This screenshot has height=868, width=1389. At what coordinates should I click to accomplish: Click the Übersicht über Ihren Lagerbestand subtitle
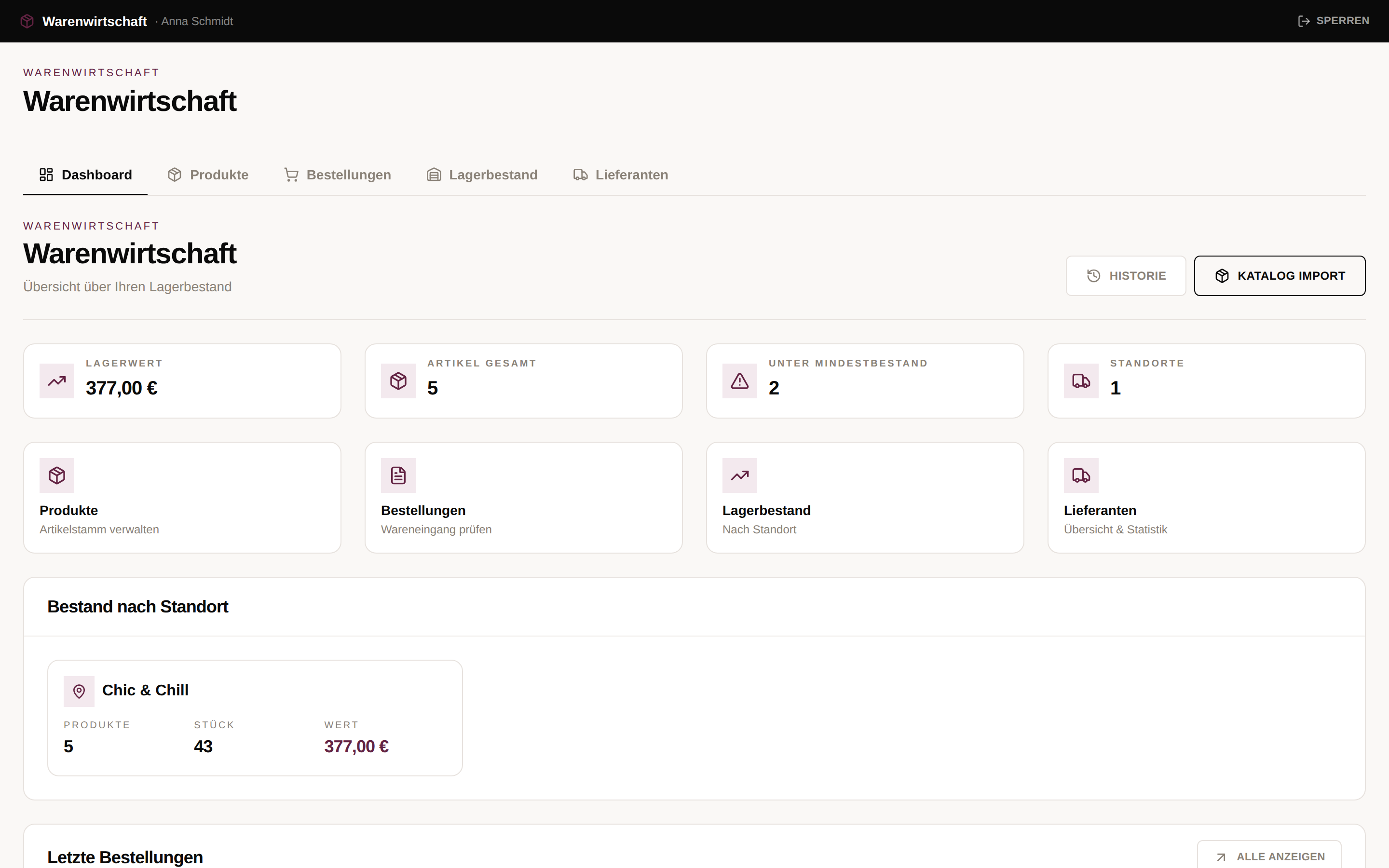127,287
